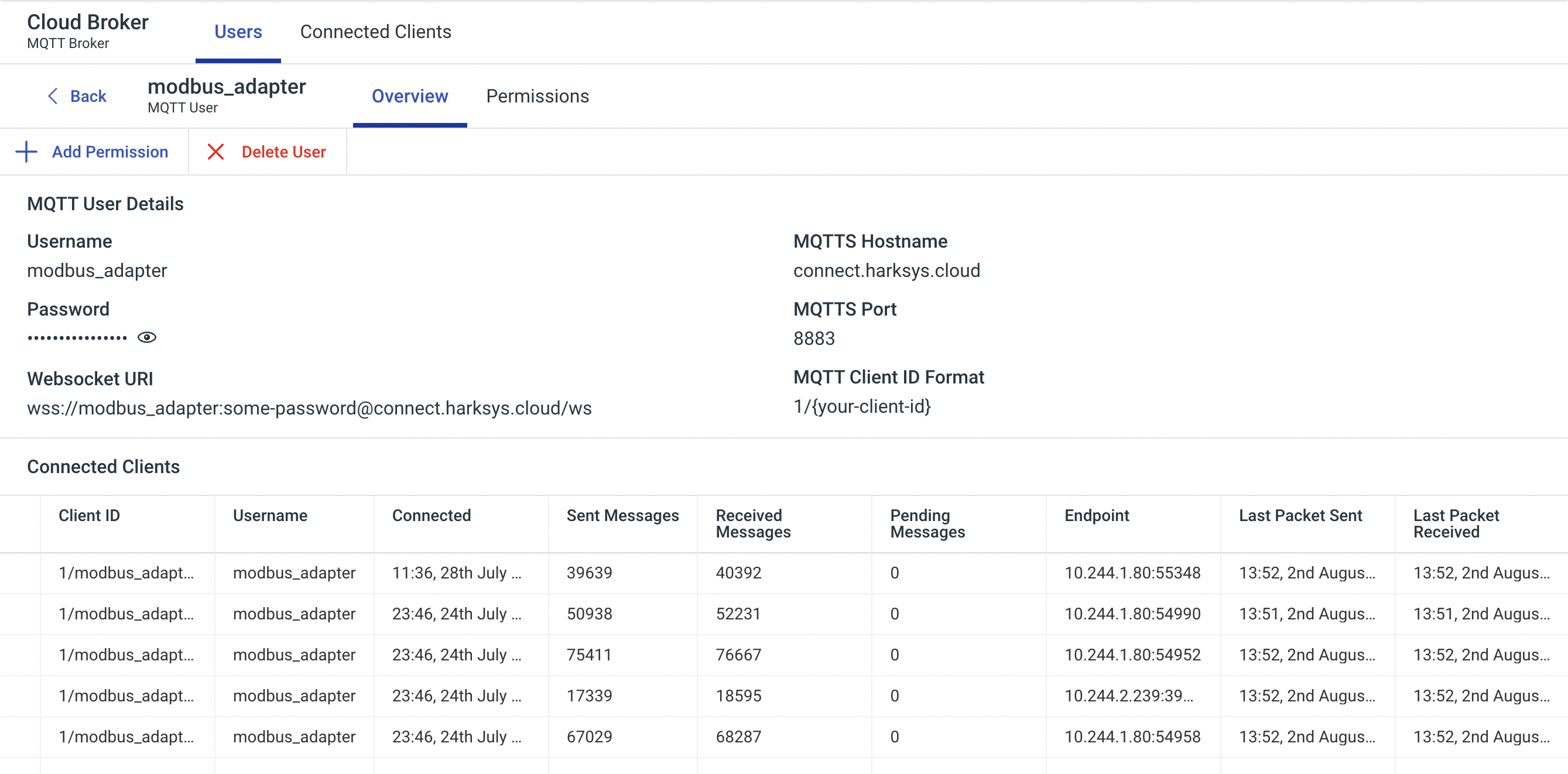Screen dimensions: 1568x774
Task: Select the Overview tab
Action: pyautogui.click(x=410, y=96)
